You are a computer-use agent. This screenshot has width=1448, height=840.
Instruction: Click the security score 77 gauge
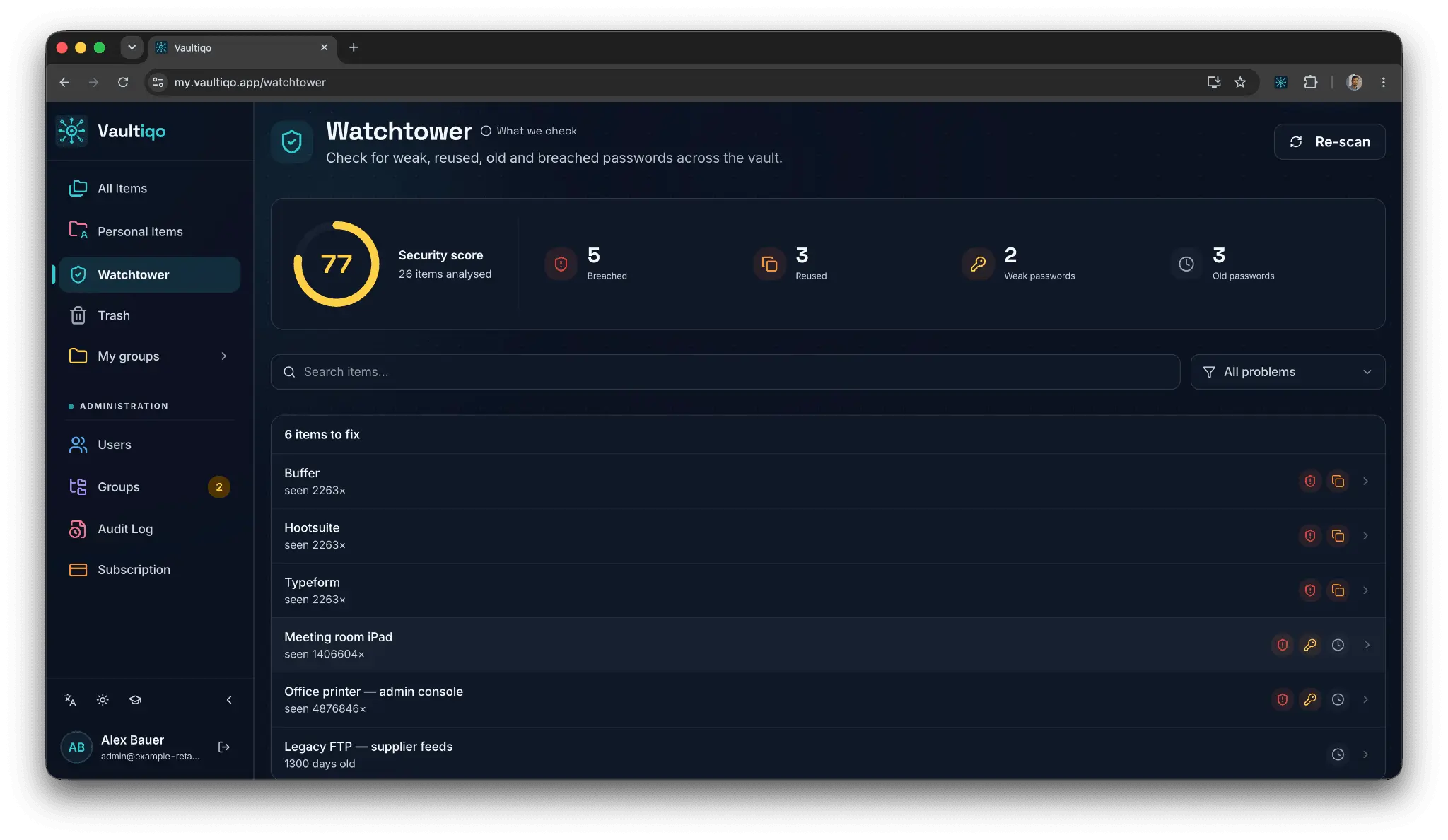click(337, 264)
